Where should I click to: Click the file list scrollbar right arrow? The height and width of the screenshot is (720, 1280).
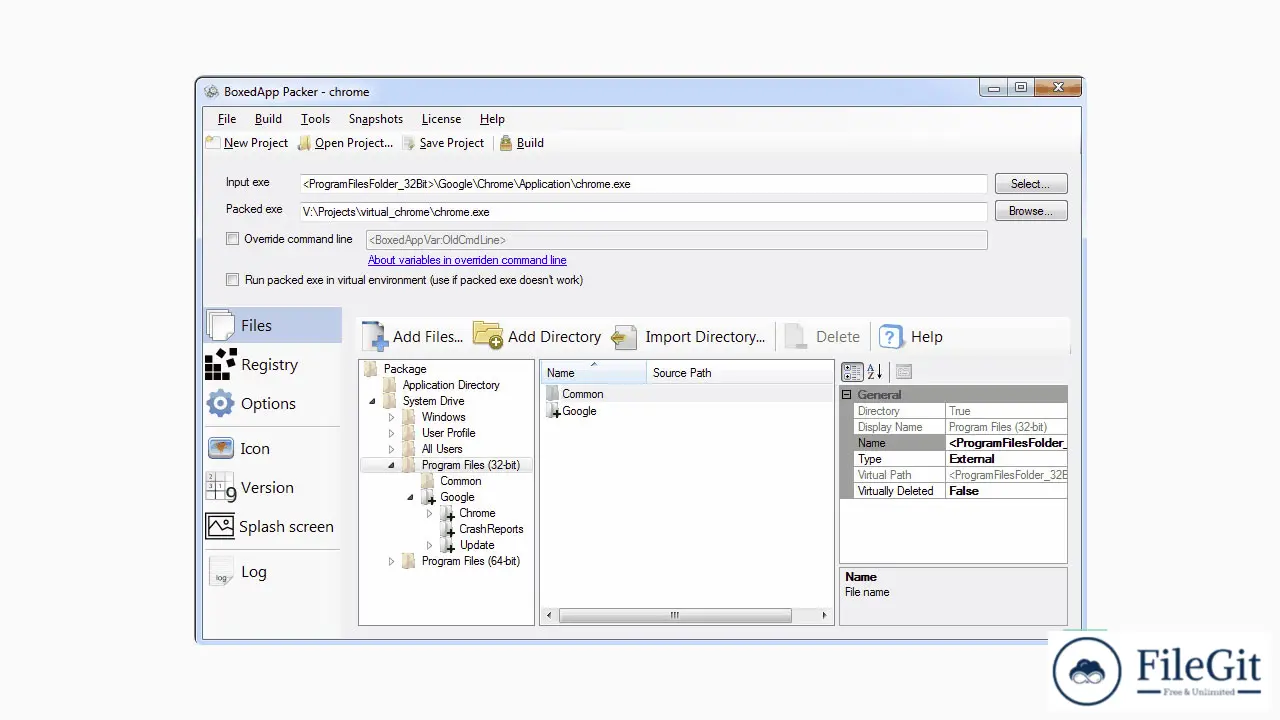pos(826,616)
